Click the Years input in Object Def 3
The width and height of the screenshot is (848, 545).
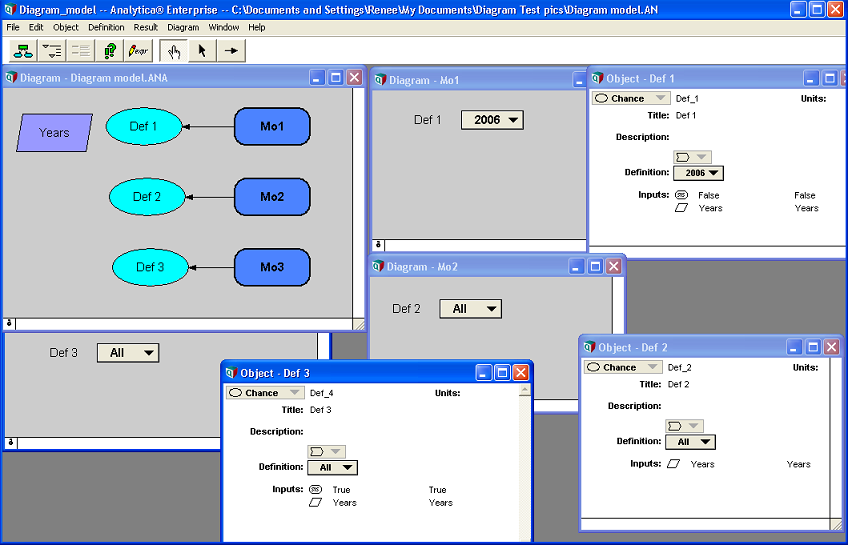tap(344, 503)
